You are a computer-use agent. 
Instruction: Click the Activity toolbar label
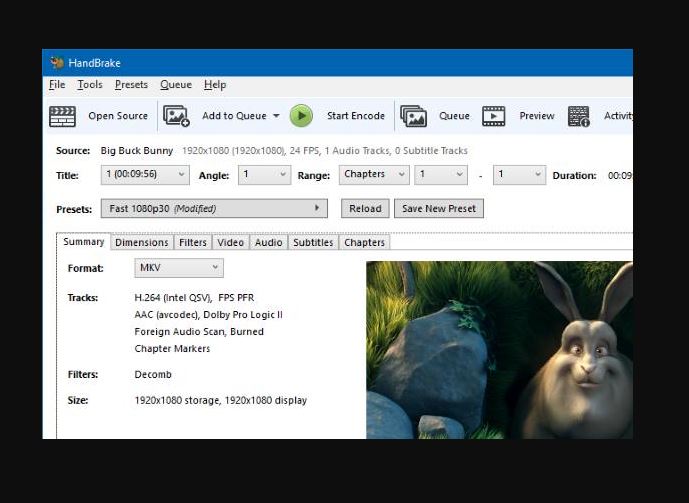618,116
